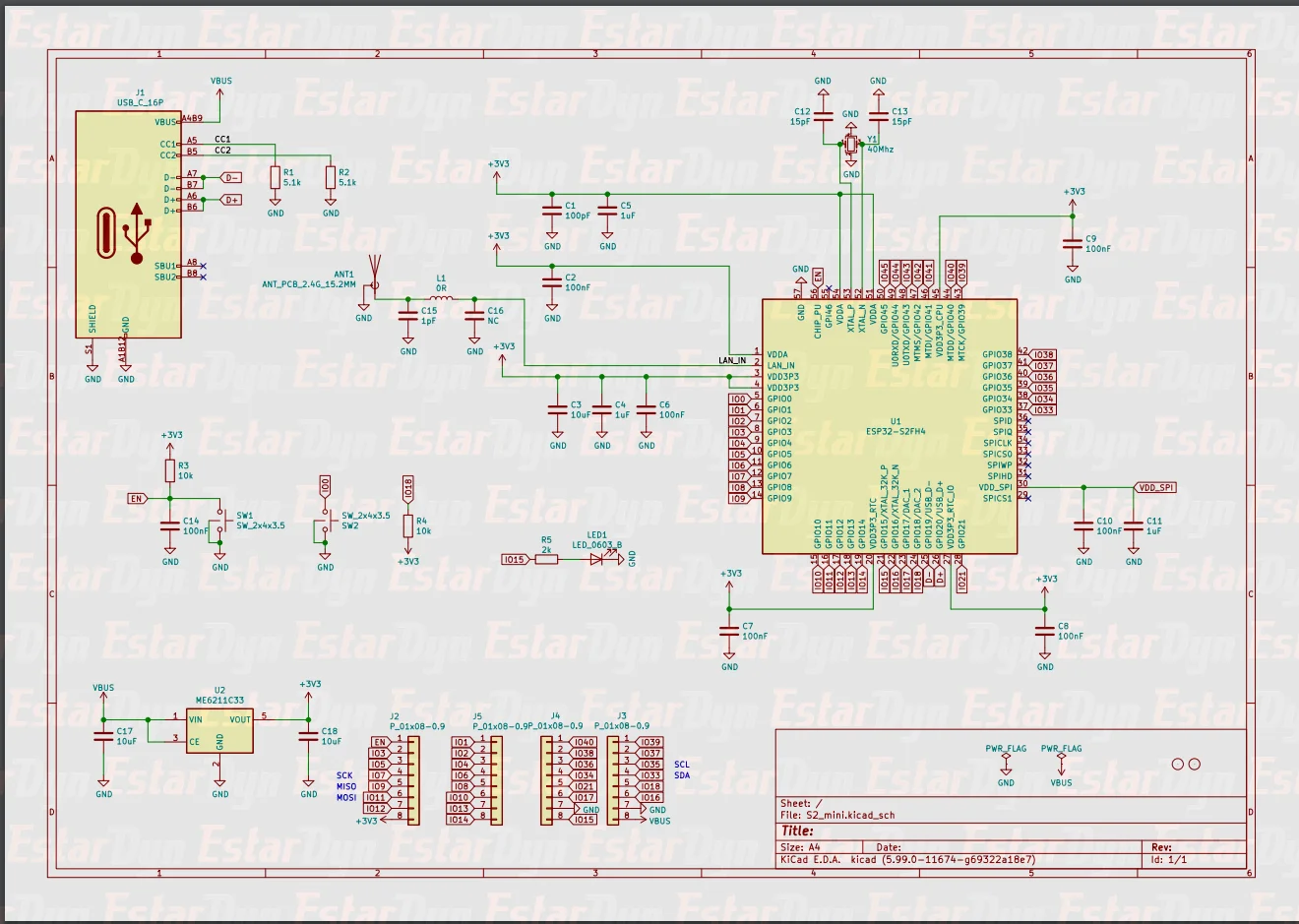Viewport: 1299px width, 924px height.
Task: Click the ME6211C33 regulator U2 symbol
Action: point(219,731)
